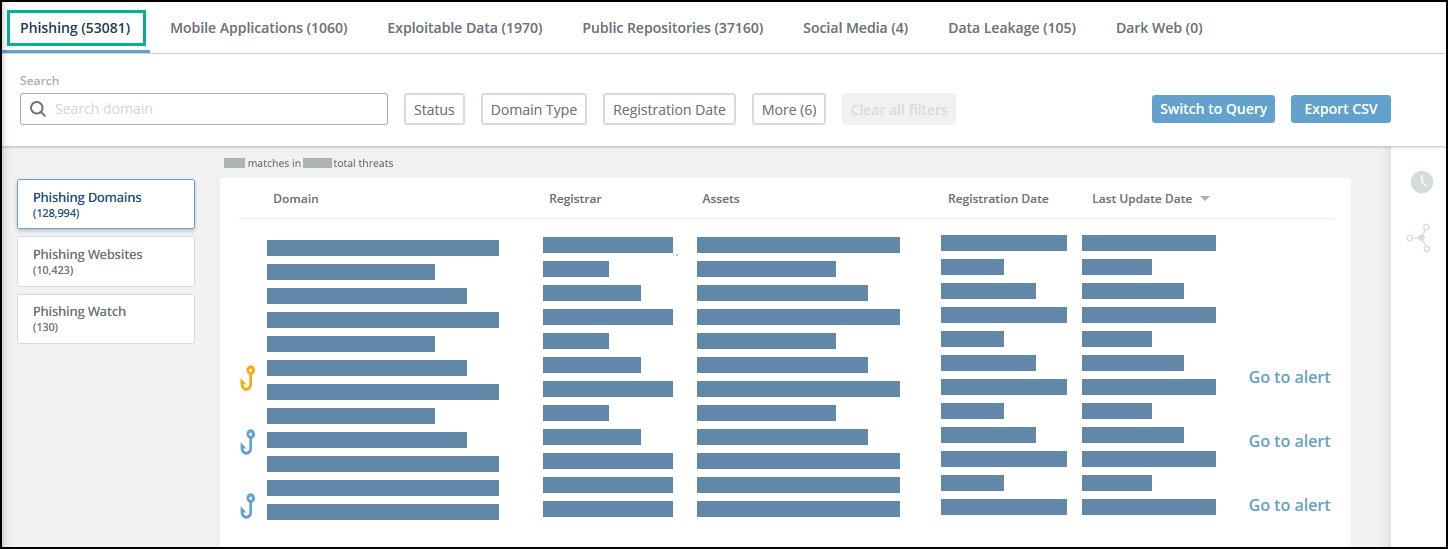This screenshot has width=1448, height=549.
Task: Click the middle blue hook icon
Action: pyautogui.click(x=248, y=442)
